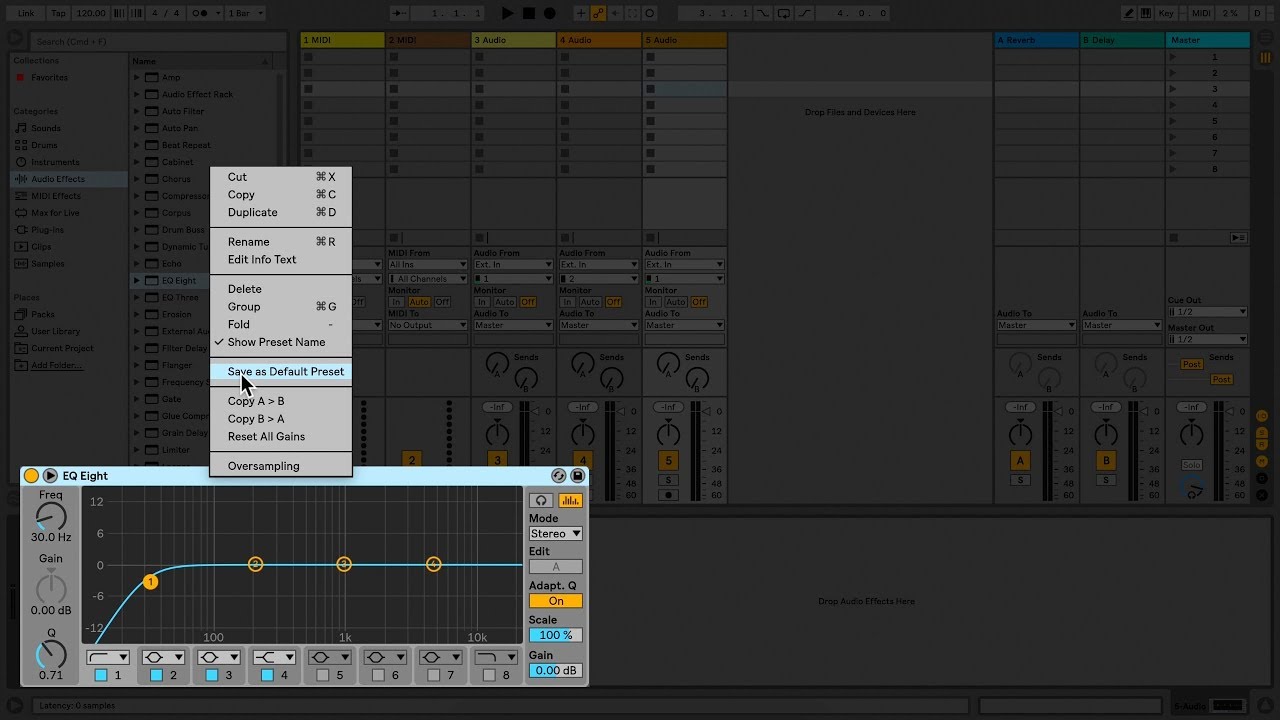The height and width of the screenshot is (720, 1280).
Task: Enable EQ Eight headphone audition mode
Action: click(541, 500)
